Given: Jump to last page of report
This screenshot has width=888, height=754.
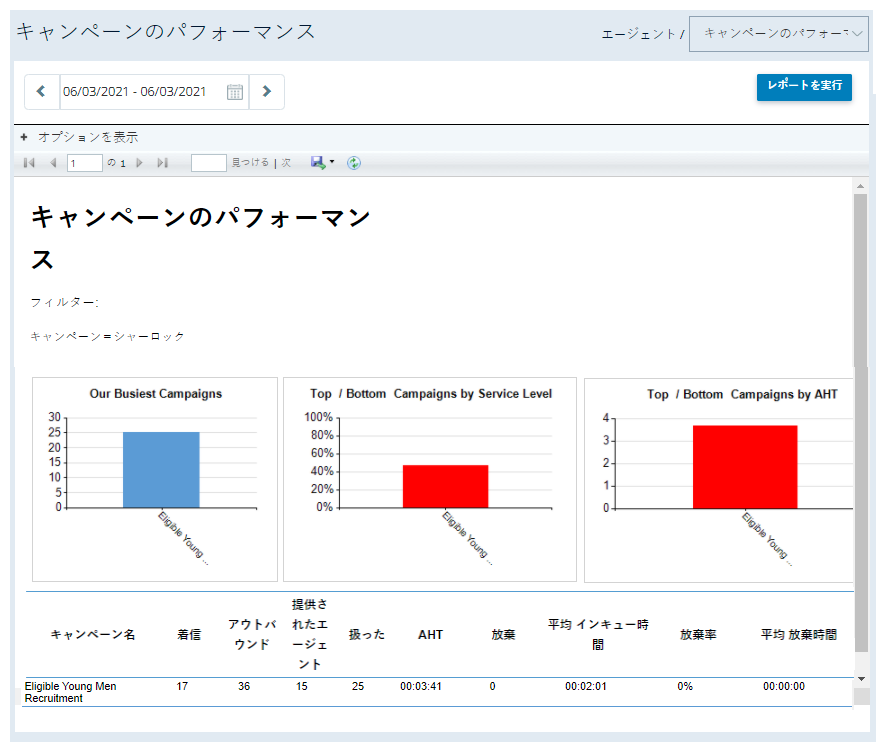Looking at the screenshot, I should (163, 163).
